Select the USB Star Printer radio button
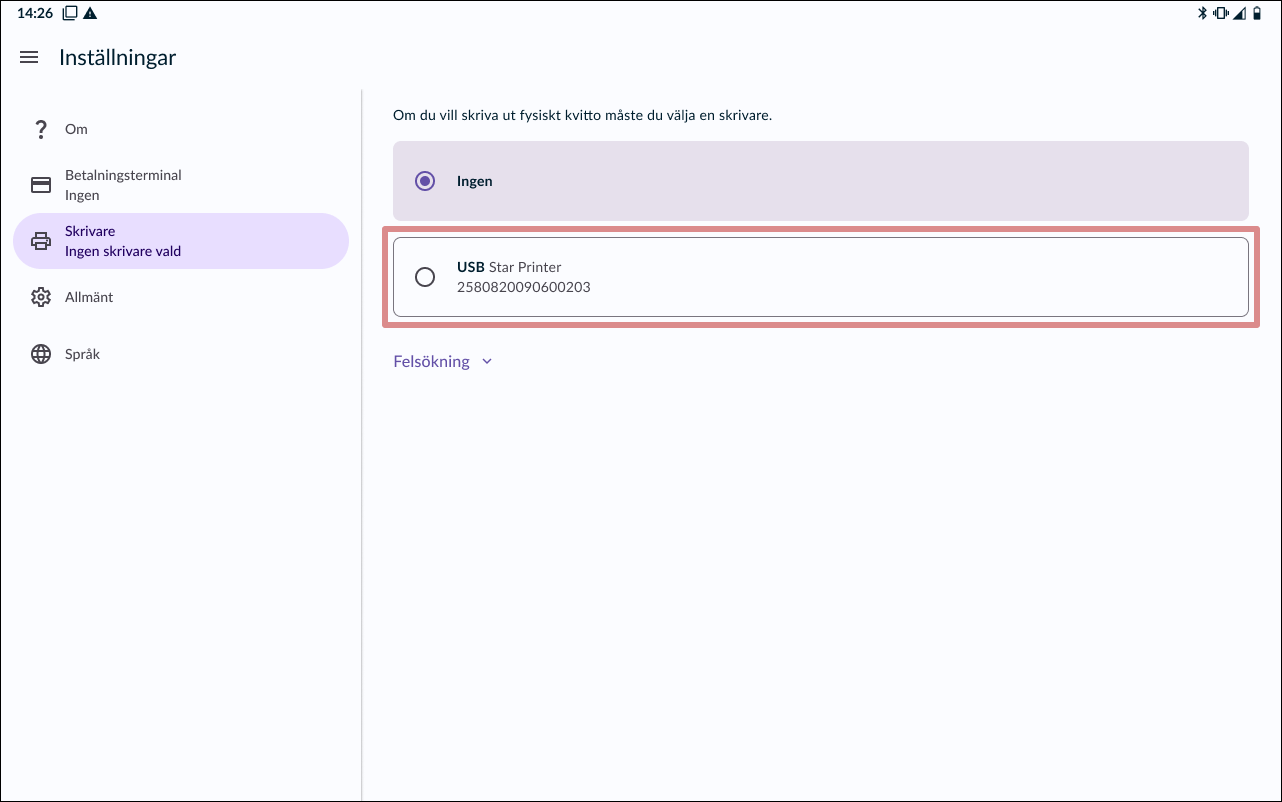This screenshot has width=1282, height=802. pos(425,277)
